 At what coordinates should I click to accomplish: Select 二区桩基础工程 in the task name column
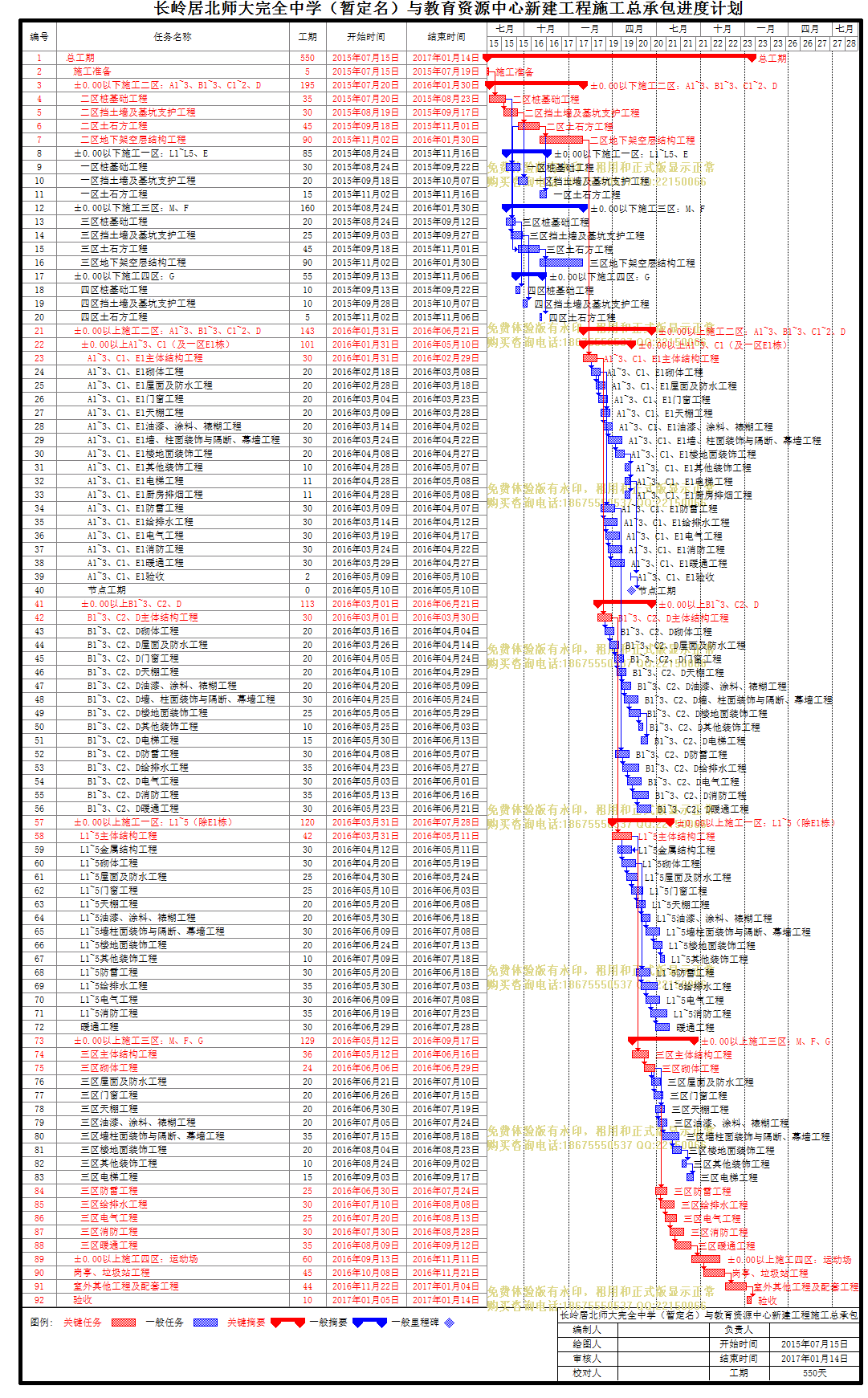[x=114, y=99]
